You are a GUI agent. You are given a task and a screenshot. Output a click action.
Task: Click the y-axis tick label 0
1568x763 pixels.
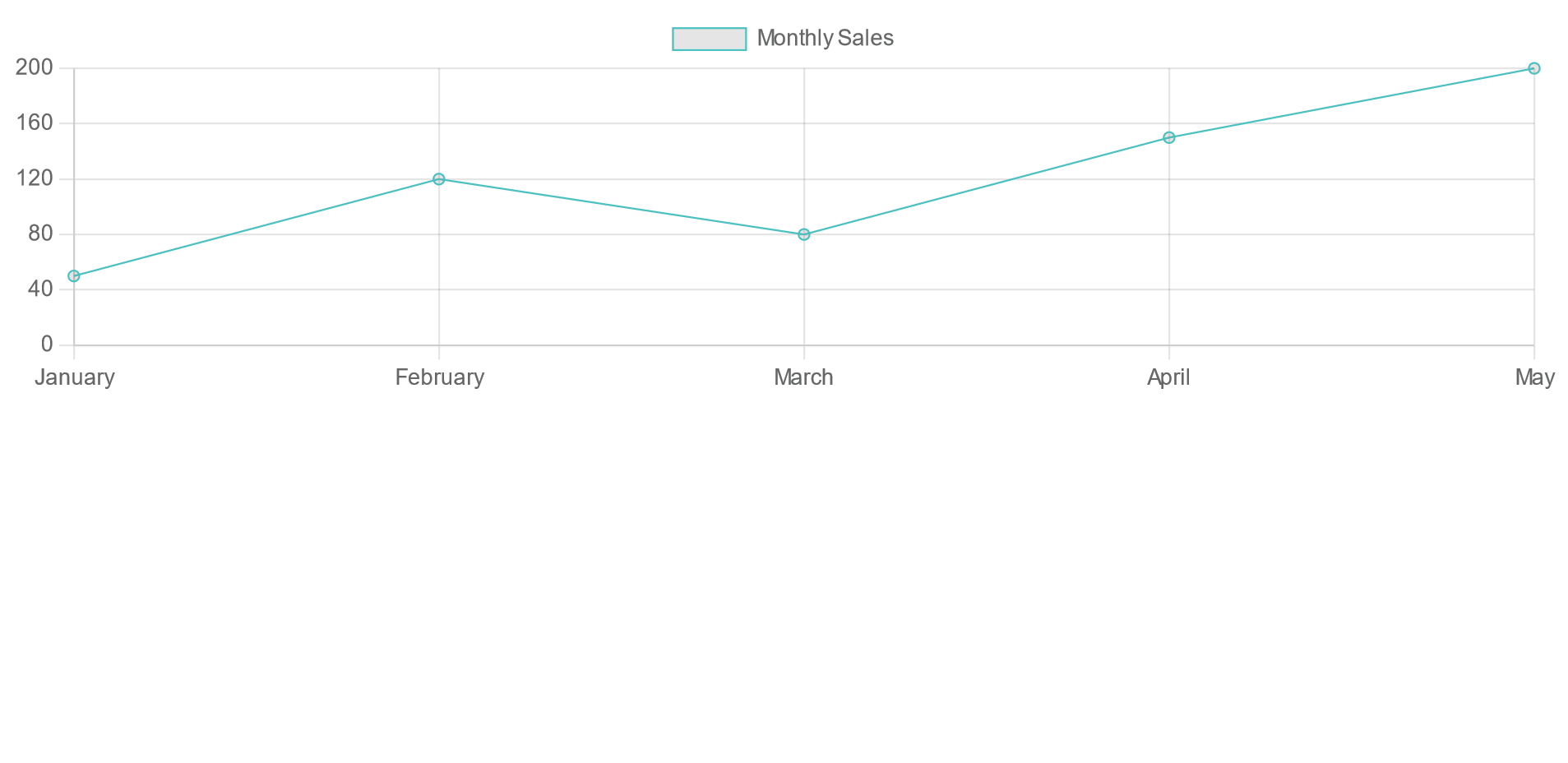click(x=47, y=345)
